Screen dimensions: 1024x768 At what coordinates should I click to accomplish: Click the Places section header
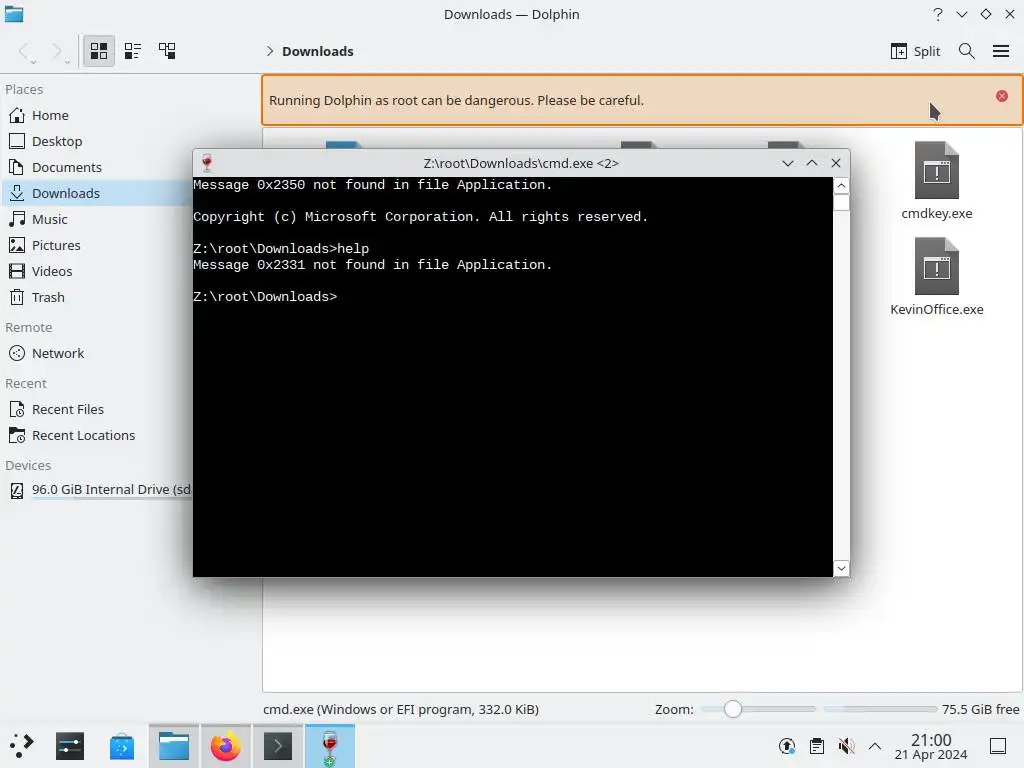pyautogui.click(x=24, y=89)
